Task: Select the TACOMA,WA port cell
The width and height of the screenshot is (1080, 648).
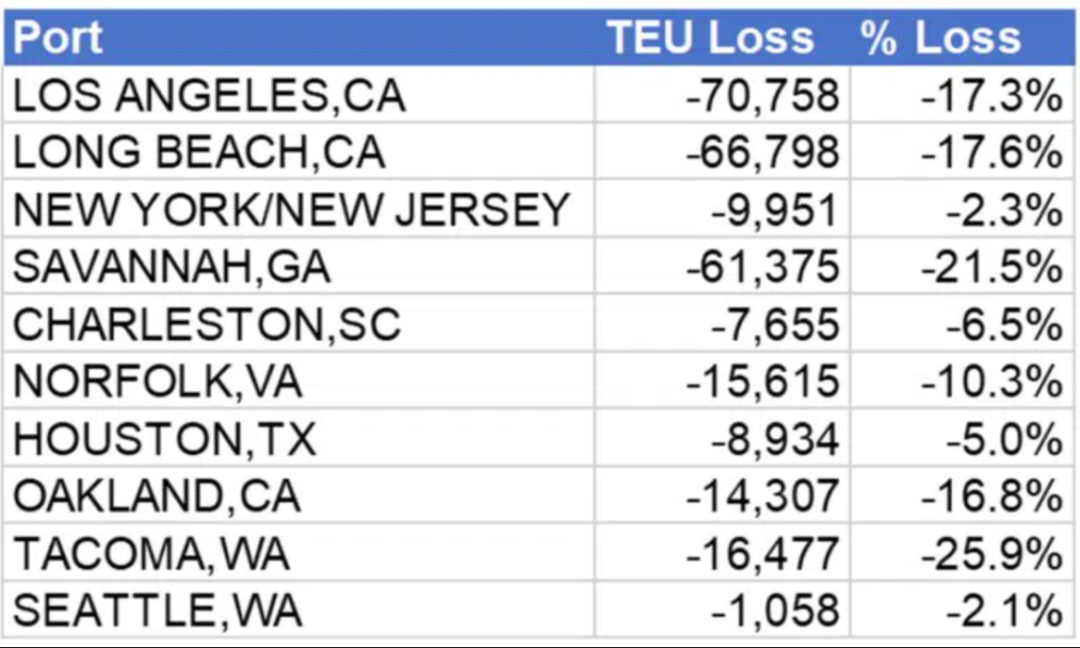Action: pyautogui.click(x=152, y=553)
